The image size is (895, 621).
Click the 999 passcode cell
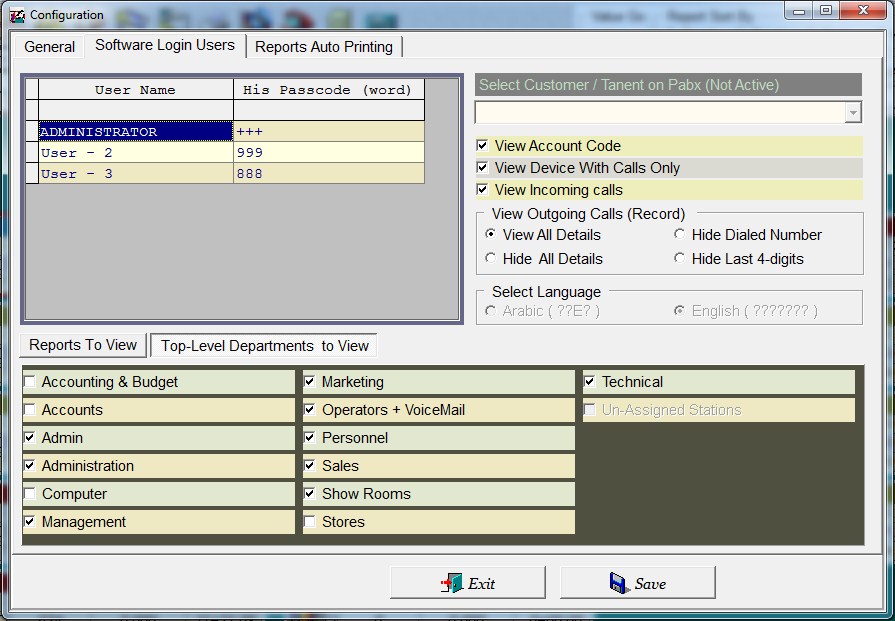[329, 152]
